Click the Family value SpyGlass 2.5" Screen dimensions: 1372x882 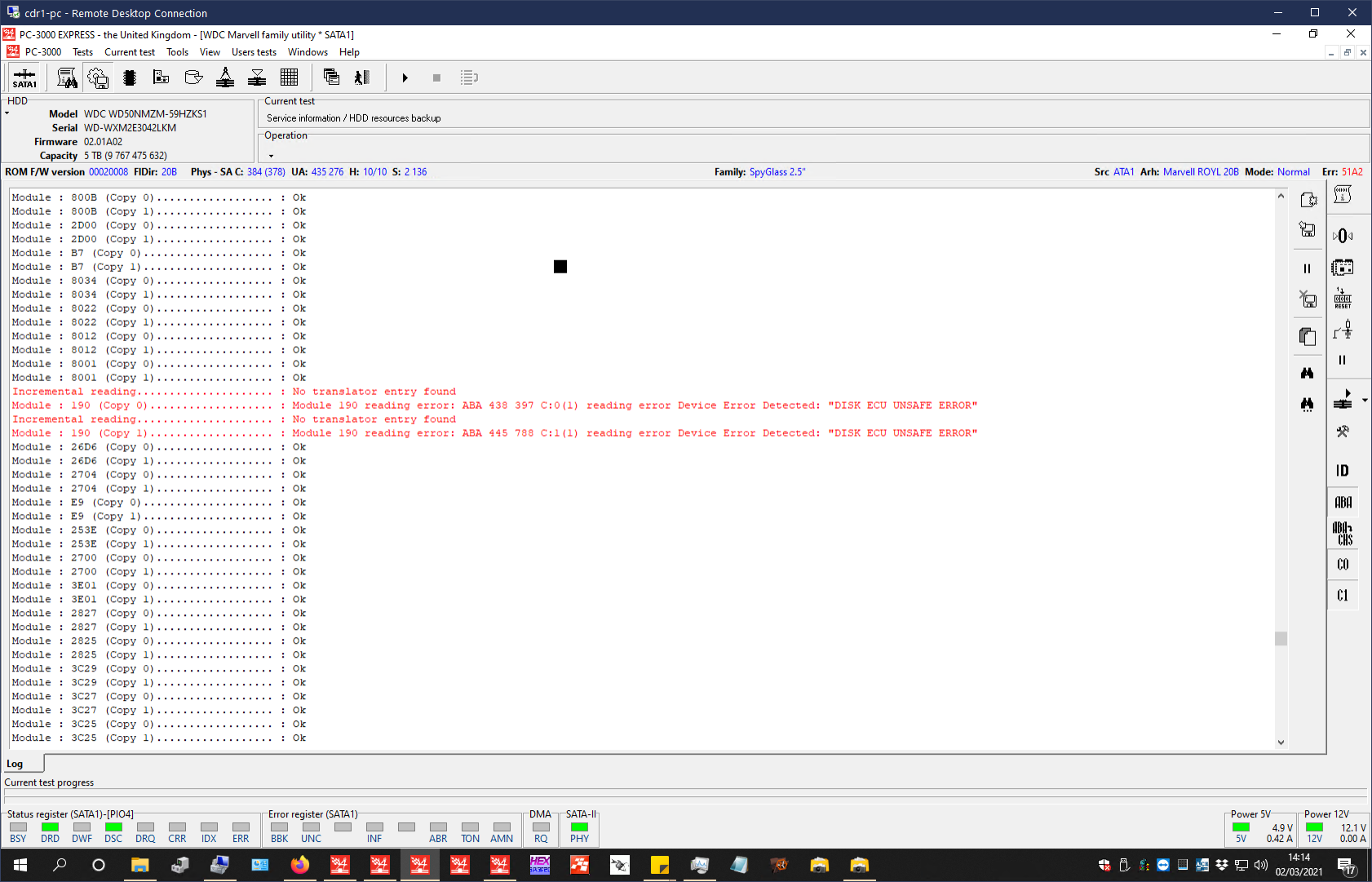[x=777, y=172]
